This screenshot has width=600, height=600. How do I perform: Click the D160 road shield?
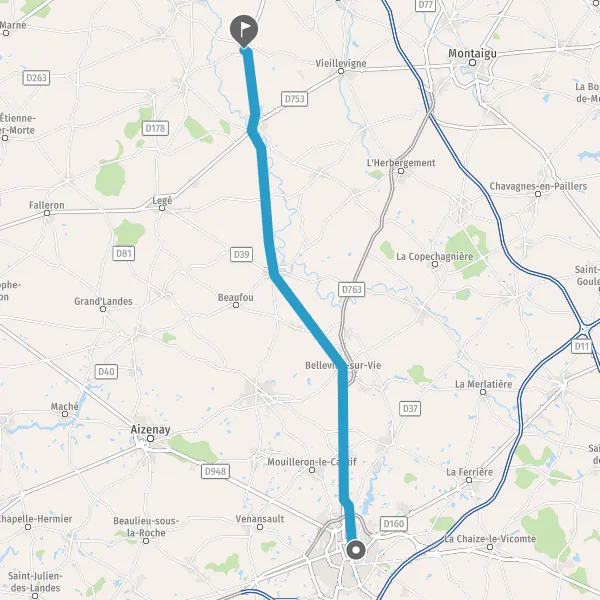click(394, 523)
